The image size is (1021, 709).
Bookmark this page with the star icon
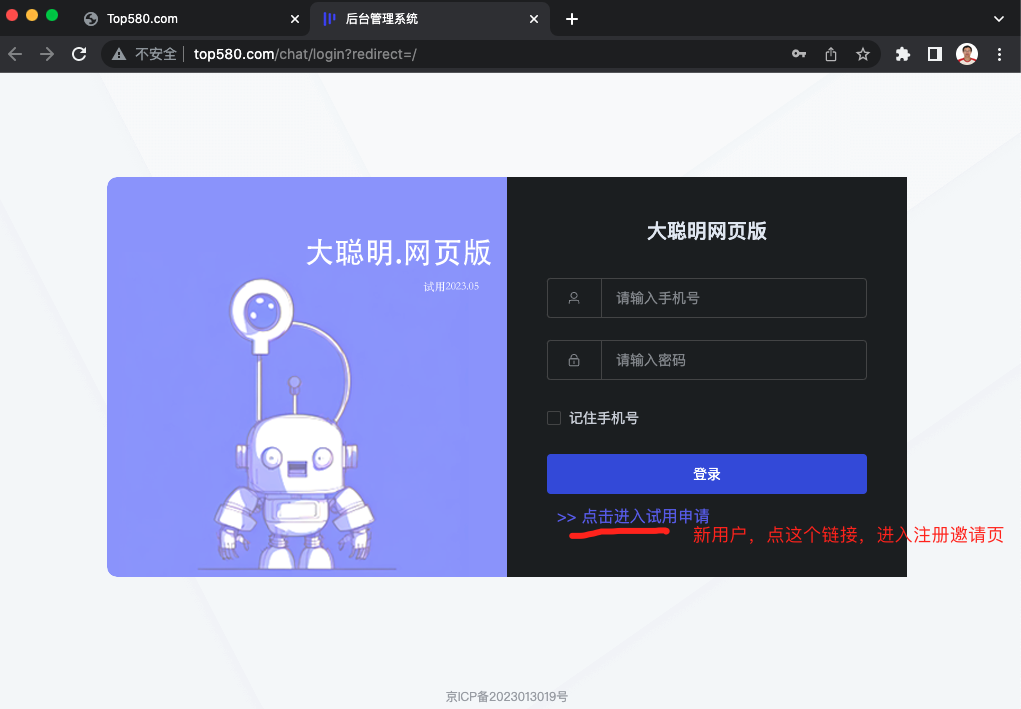(x=863, y=54)
